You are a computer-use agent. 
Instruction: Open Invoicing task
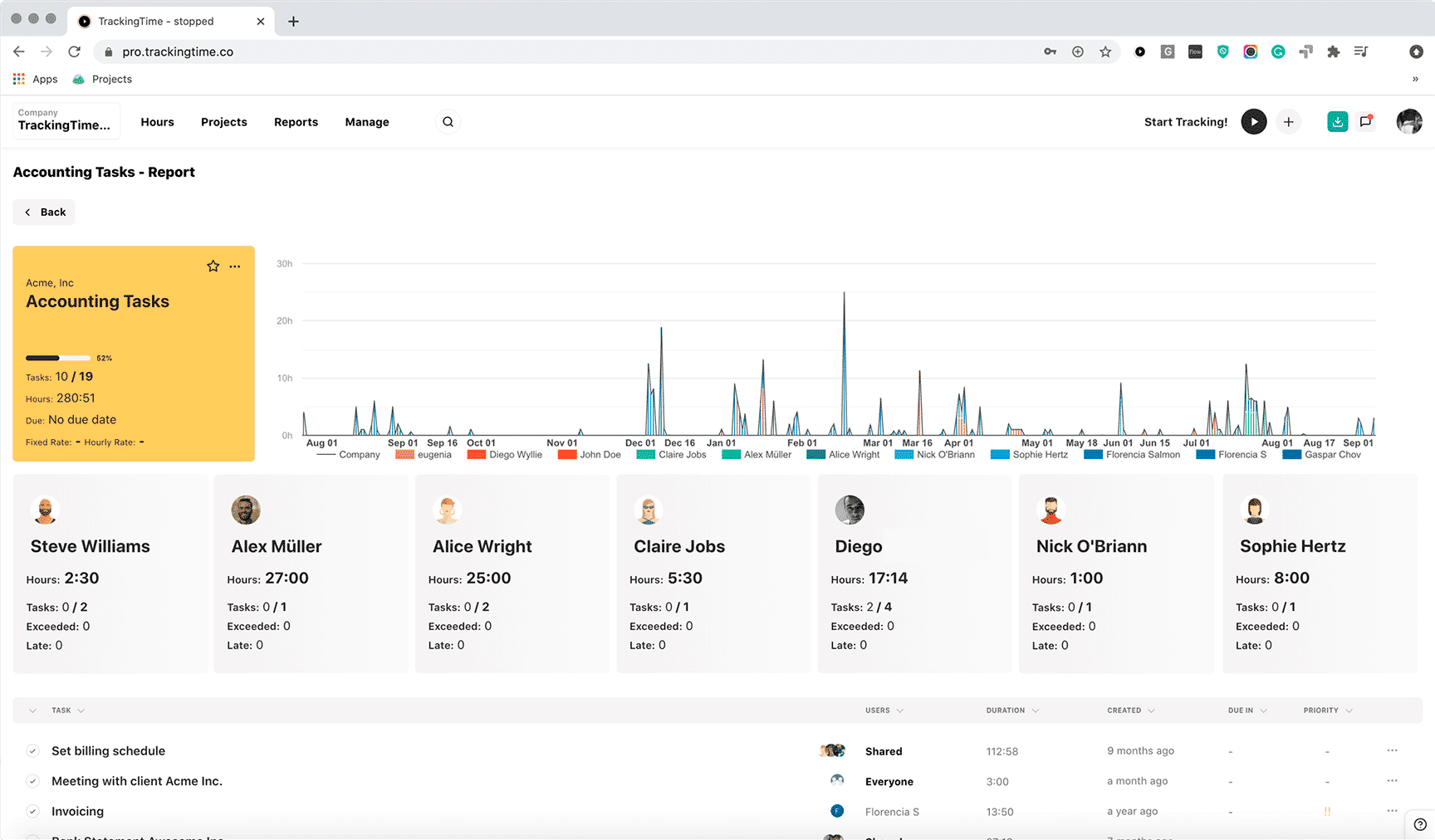(77, 812)
